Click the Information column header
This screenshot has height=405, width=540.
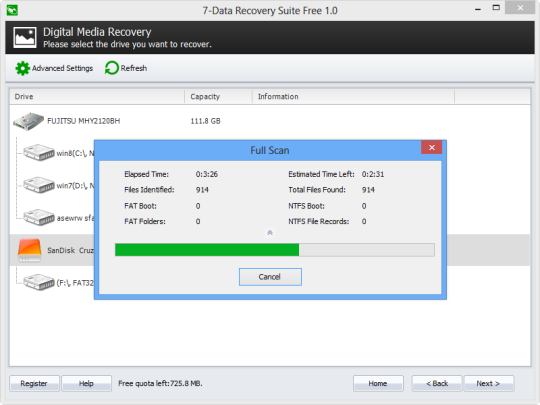[354, 97]
